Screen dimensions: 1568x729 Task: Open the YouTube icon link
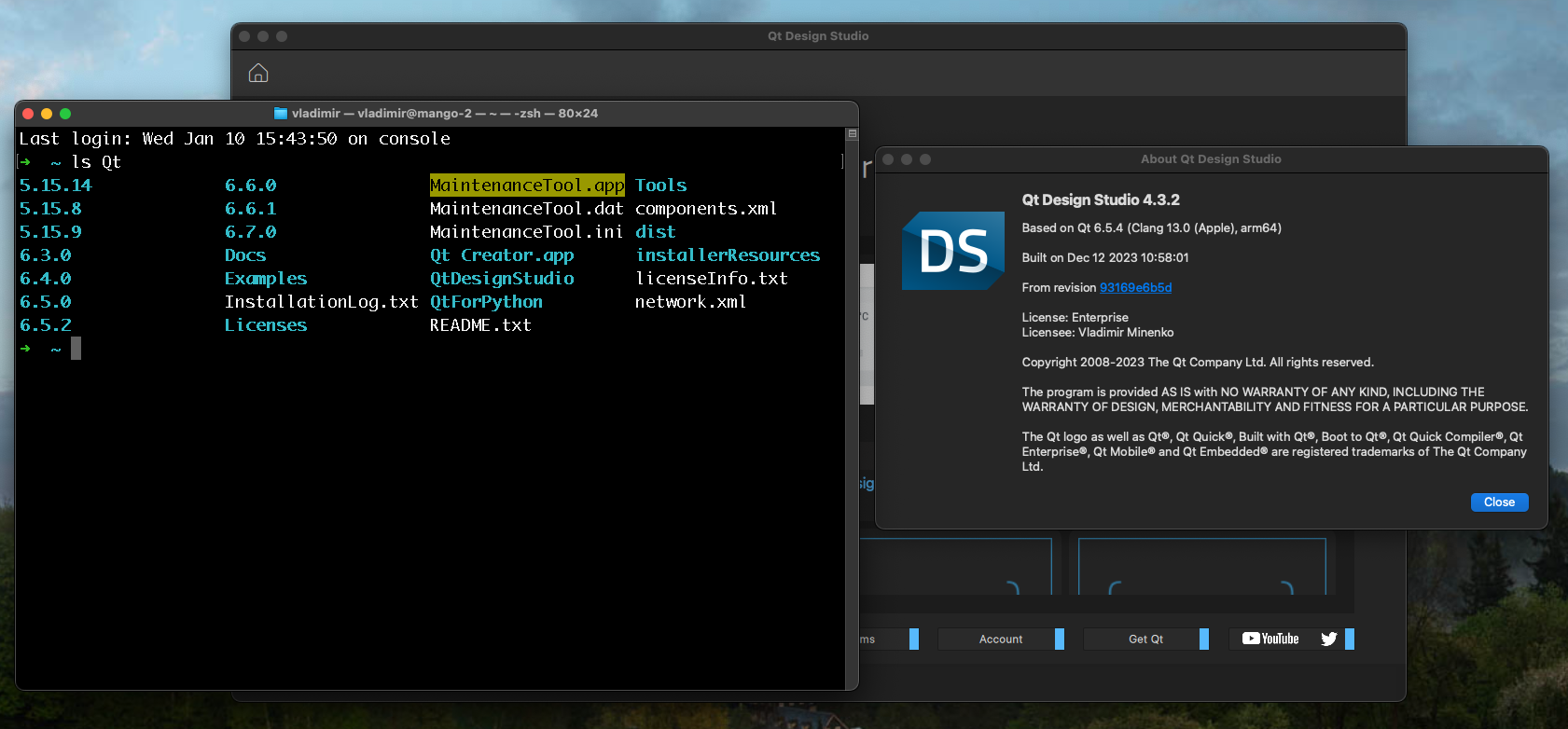point(1270,639)
